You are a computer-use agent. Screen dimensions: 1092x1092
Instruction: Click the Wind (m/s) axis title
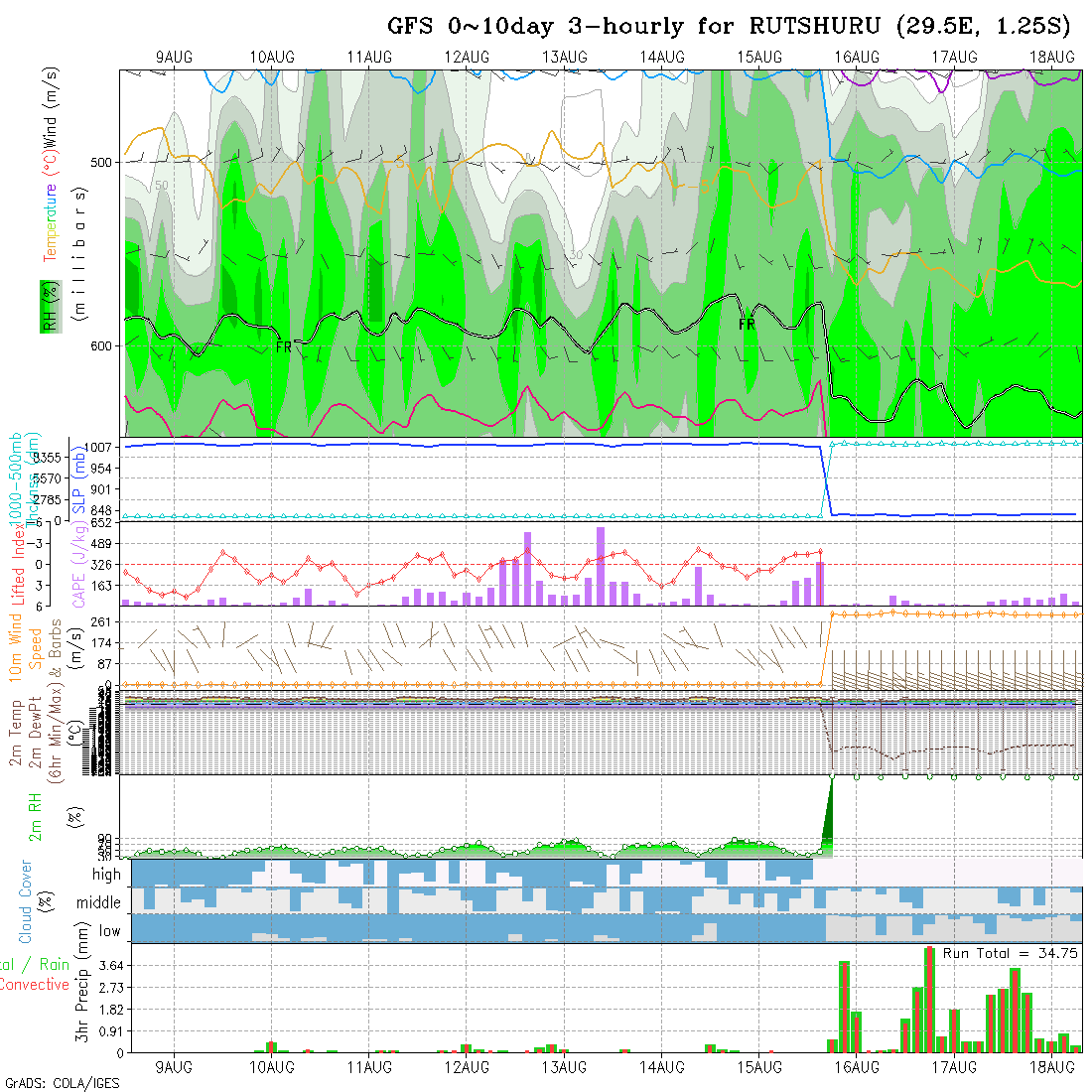[50, 107]
